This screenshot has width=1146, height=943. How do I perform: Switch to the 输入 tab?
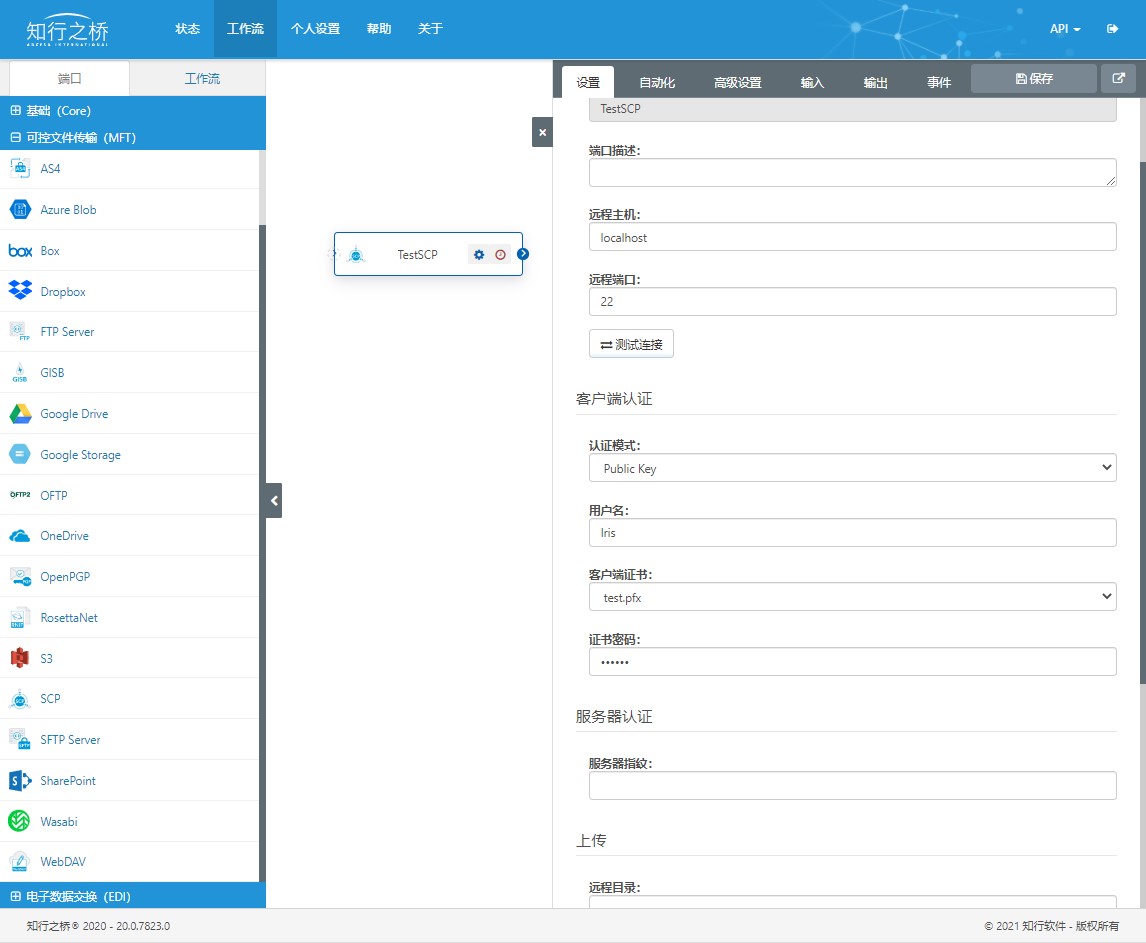[x=812, y=83]
